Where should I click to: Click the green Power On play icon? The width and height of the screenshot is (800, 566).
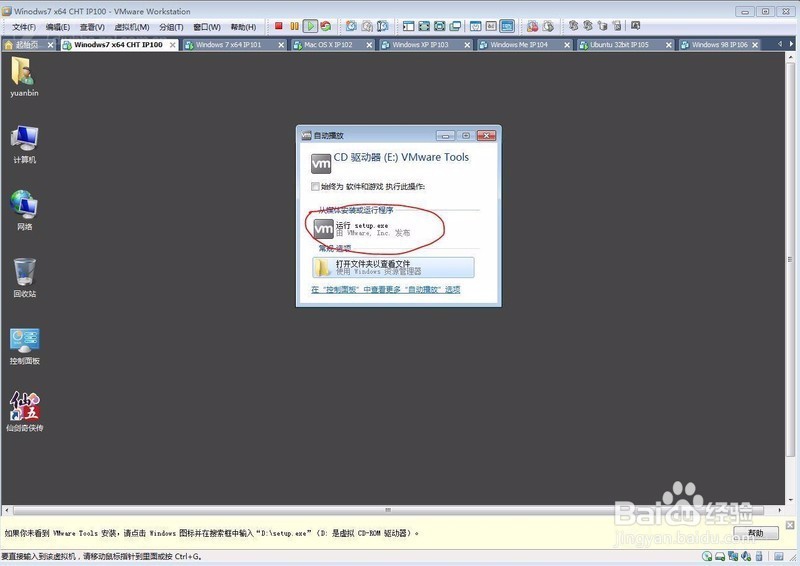310,26
